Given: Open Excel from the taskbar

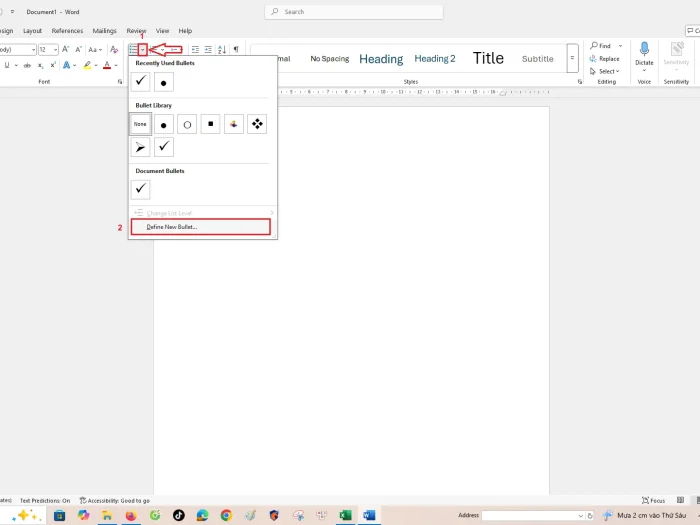Looking at the screenshot, I should 345,515.
